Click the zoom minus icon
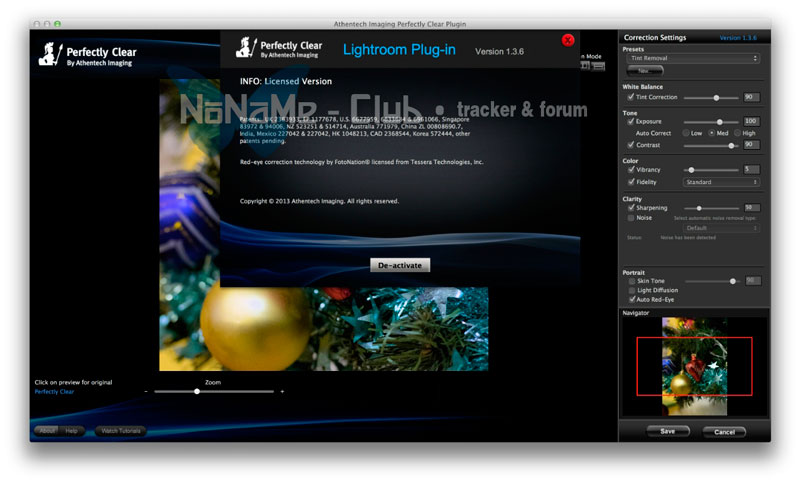800x482 pixels. click(x=146, y=392)
